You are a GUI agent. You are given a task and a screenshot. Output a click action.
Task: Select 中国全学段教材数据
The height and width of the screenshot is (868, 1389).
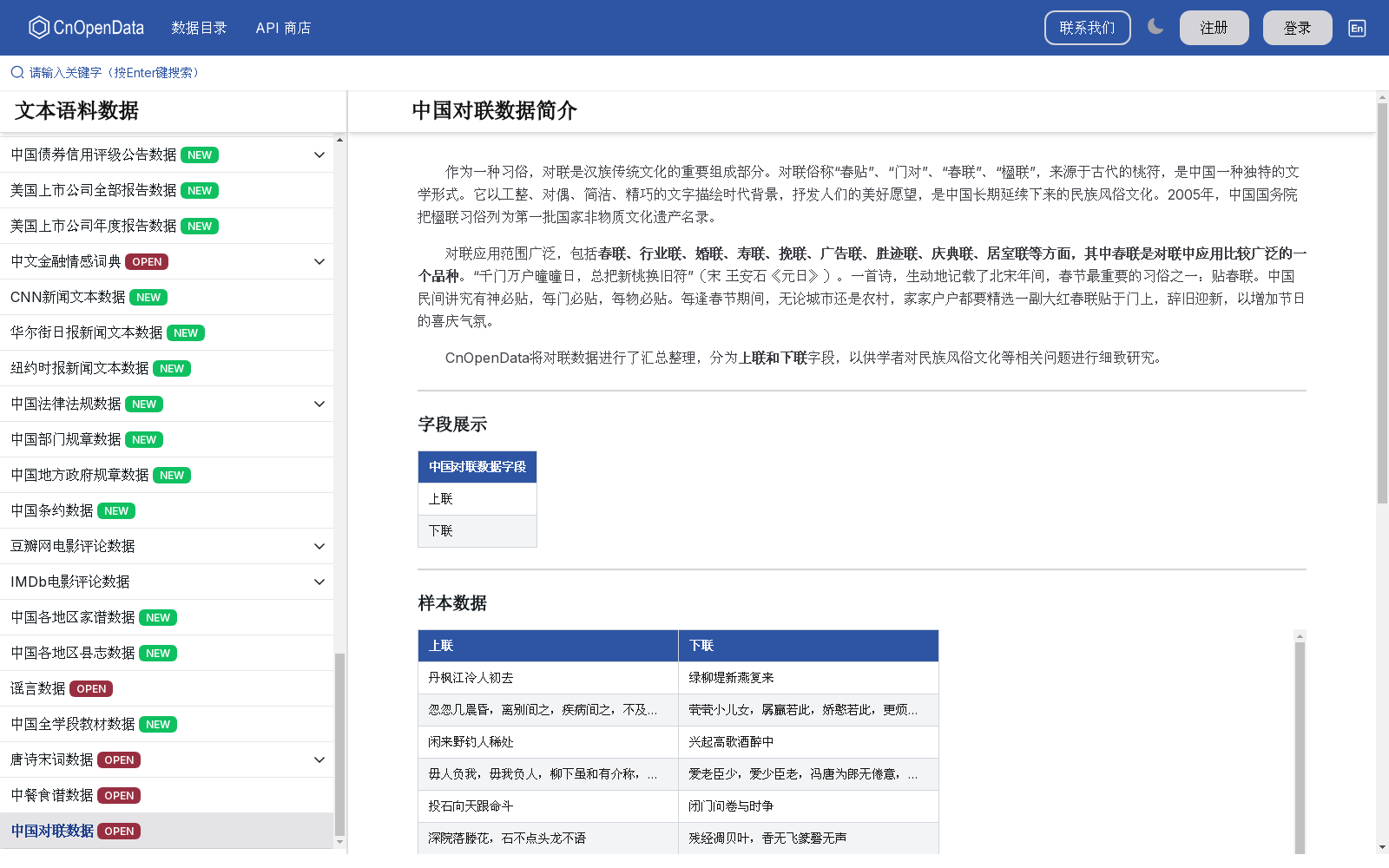pos(167,724)
